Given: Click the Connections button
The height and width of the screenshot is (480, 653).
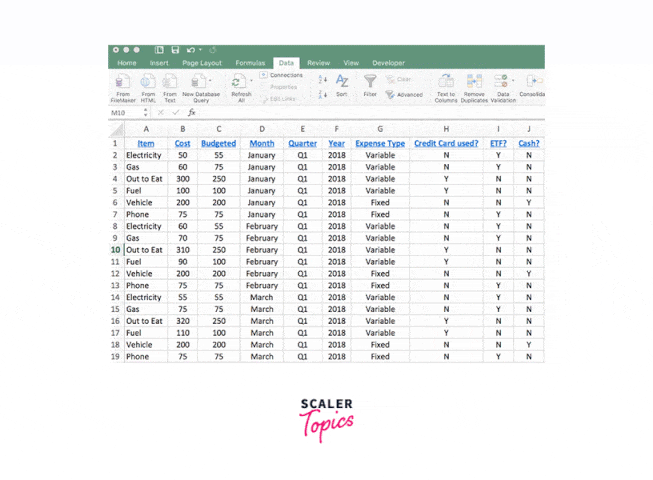Looking at the screenshot, I should click(x=282, y=75).
